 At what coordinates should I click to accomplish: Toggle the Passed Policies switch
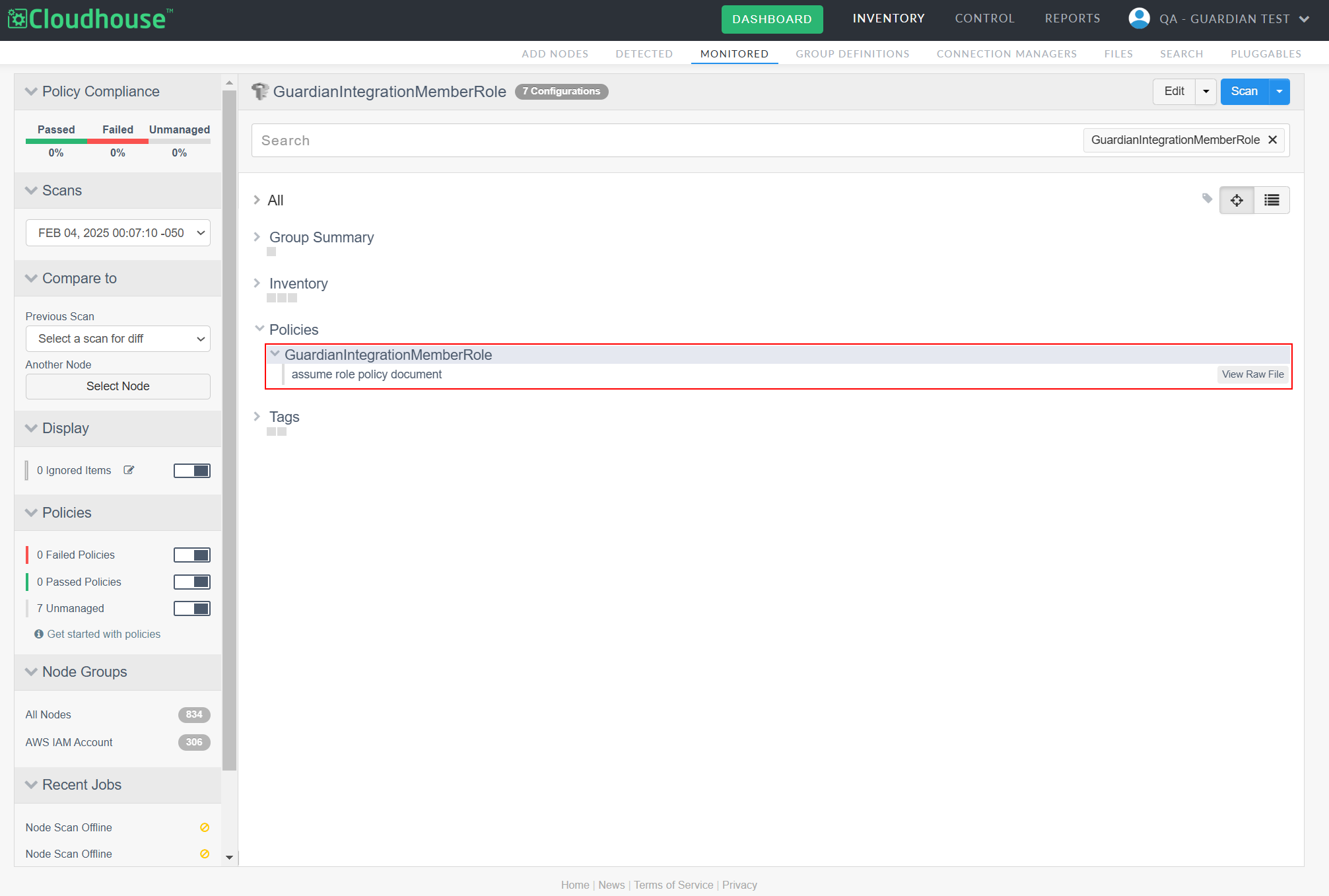192,582
